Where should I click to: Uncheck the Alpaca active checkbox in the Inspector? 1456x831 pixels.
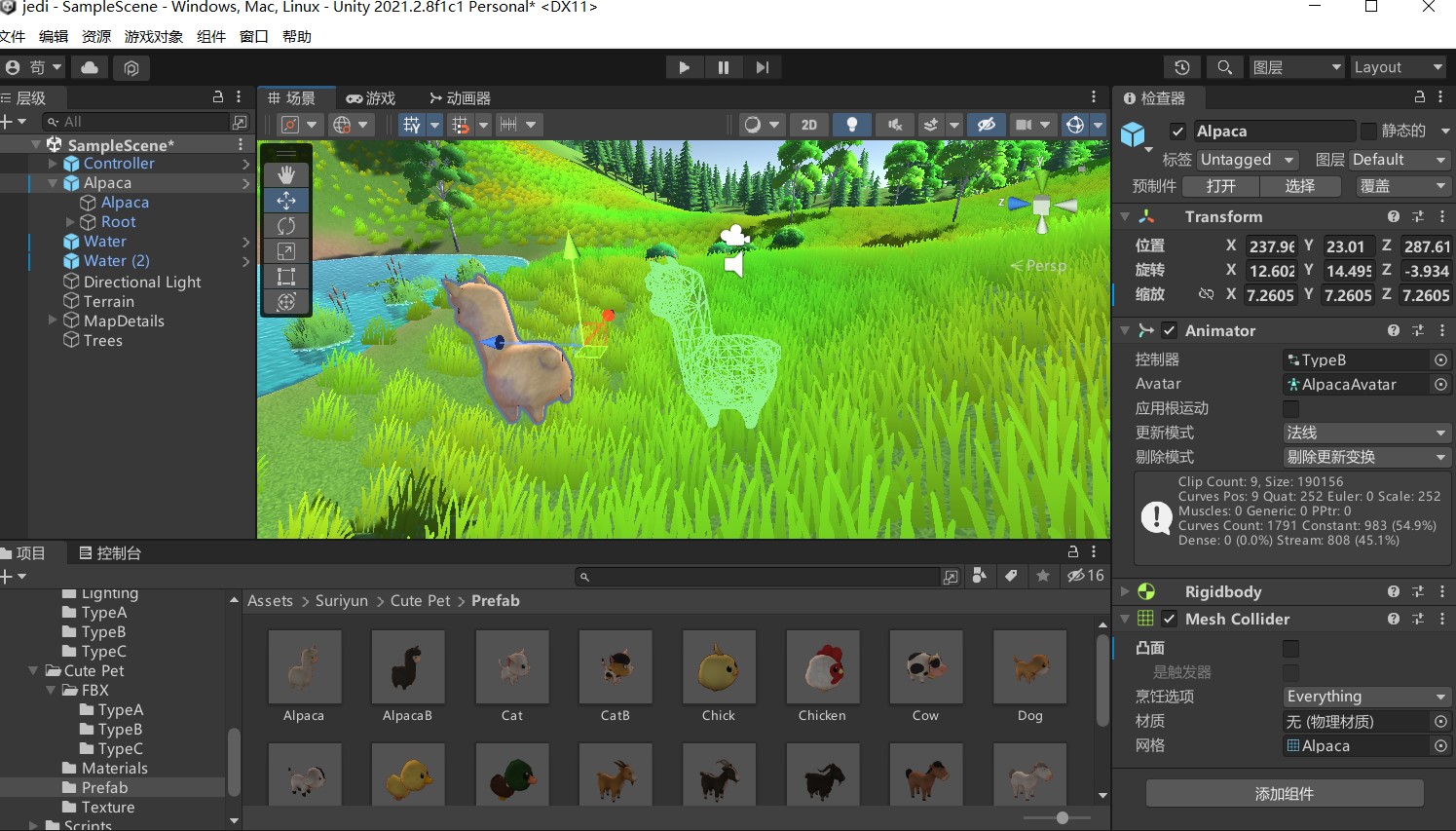(1177, 130)
